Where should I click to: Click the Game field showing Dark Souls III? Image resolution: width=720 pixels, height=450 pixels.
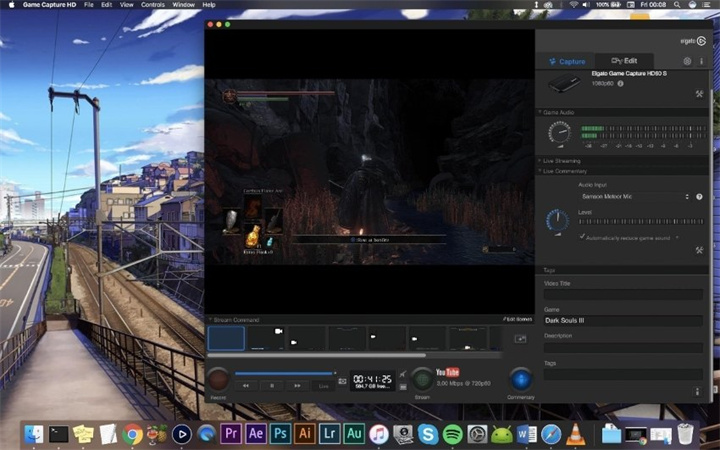coord(623,321)
